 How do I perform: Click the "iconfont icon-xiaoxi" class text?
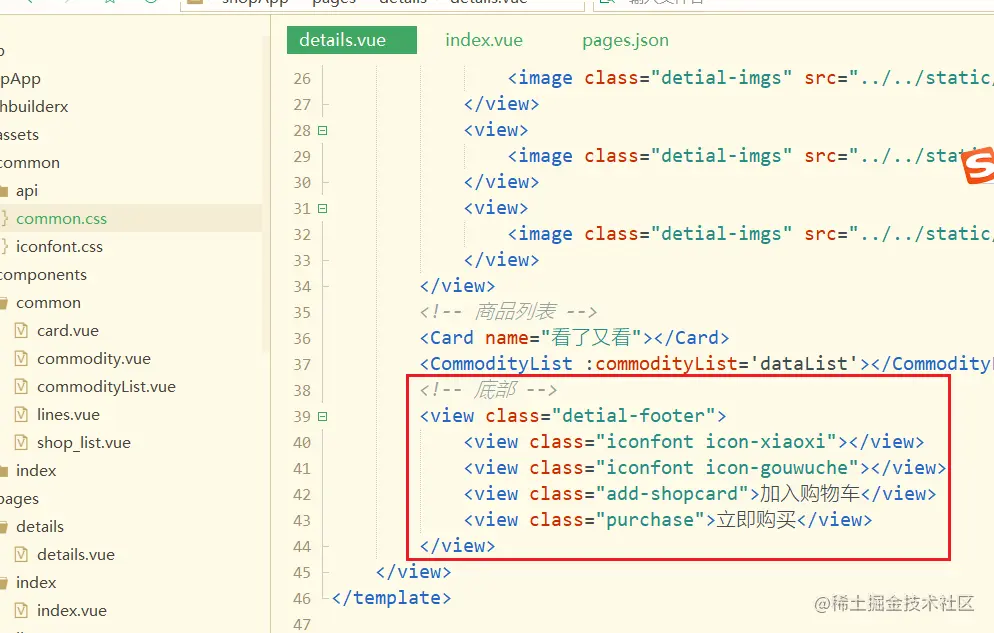[x=716, y=442]
